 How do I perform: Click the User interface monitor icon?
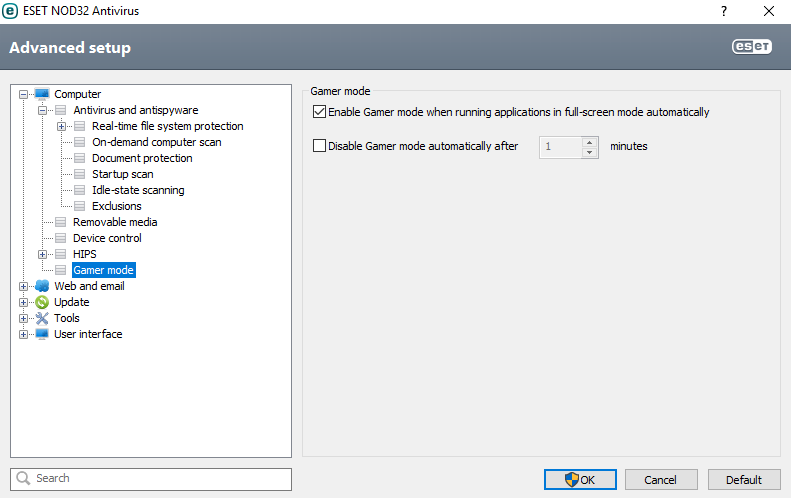[x=42, y=334]
